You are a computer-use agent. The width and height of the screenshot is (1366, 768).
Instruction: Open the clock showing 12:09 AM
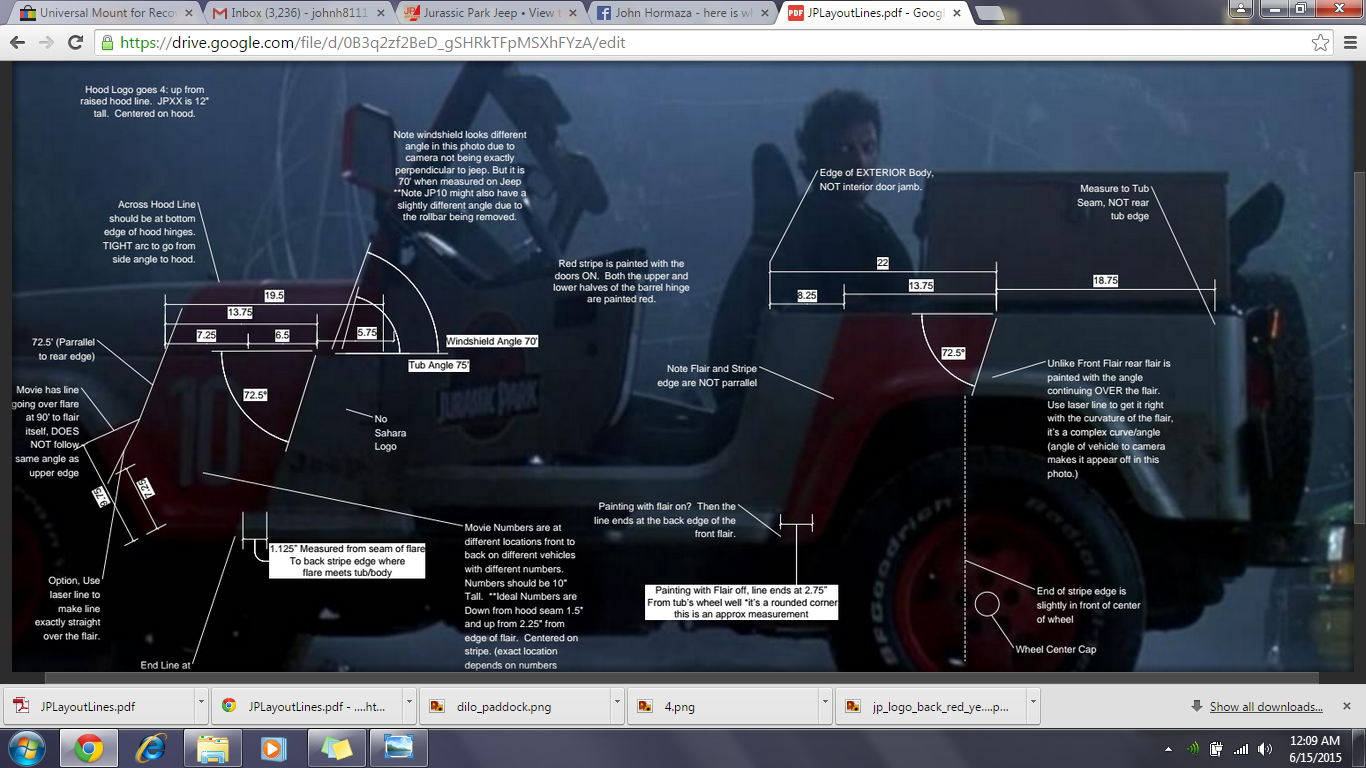(x=1315, y=749)
